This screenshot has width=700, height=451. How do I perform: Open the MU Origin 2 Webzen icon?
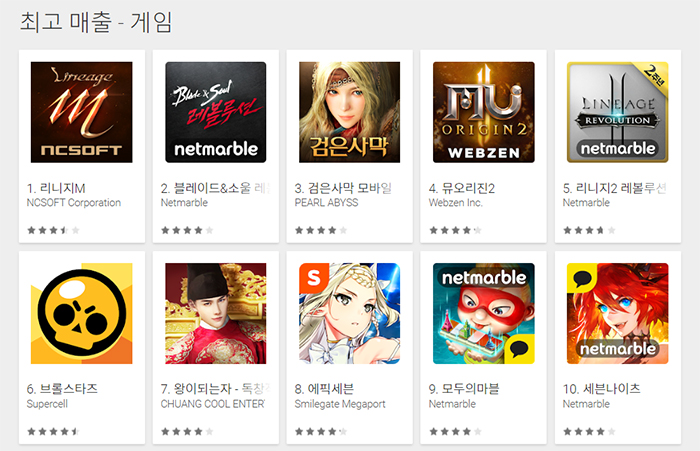pyautogui.click(x=483, y=112)
